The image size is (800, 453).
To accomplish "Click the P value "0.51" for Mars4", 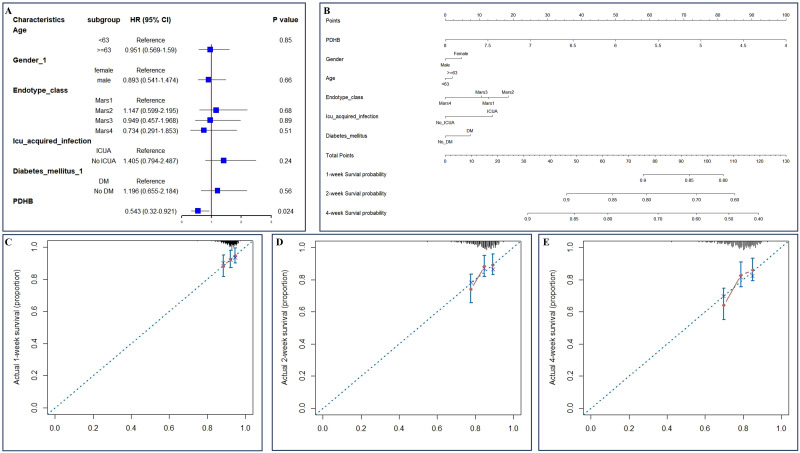I will (286, 131).
